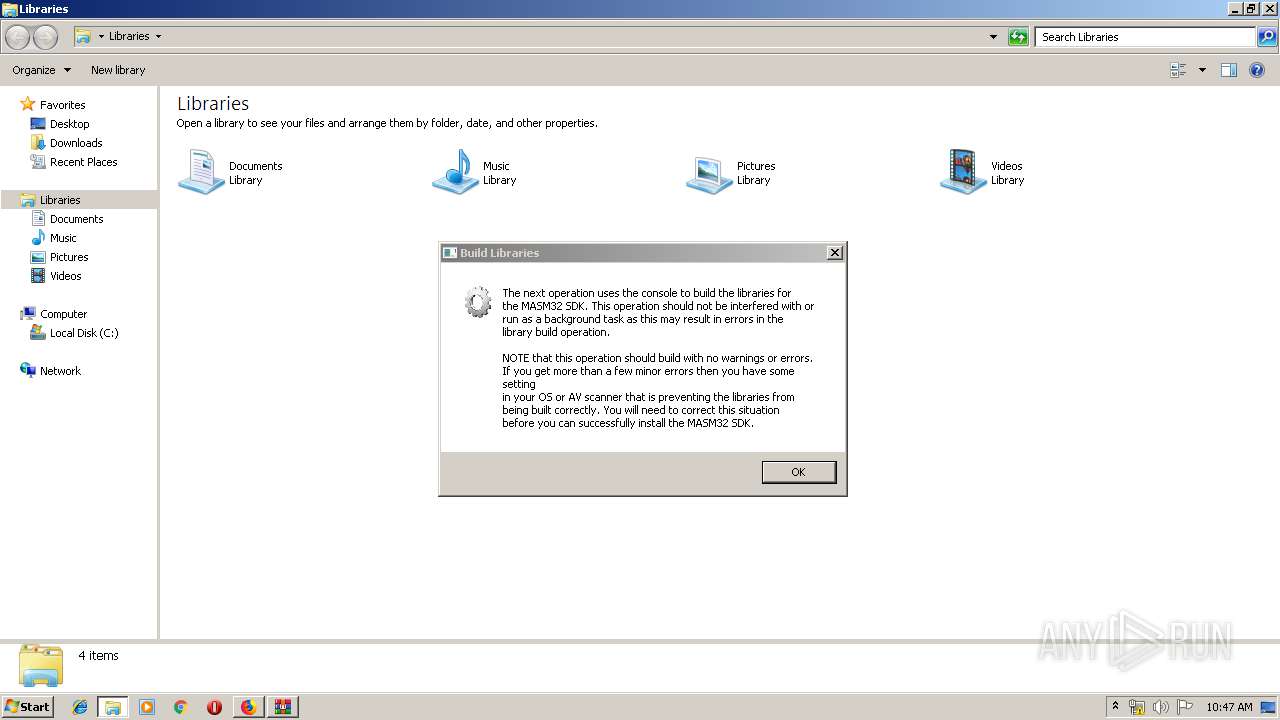Open the network tray icon
1280x720 pixels.
[1137, 707]
